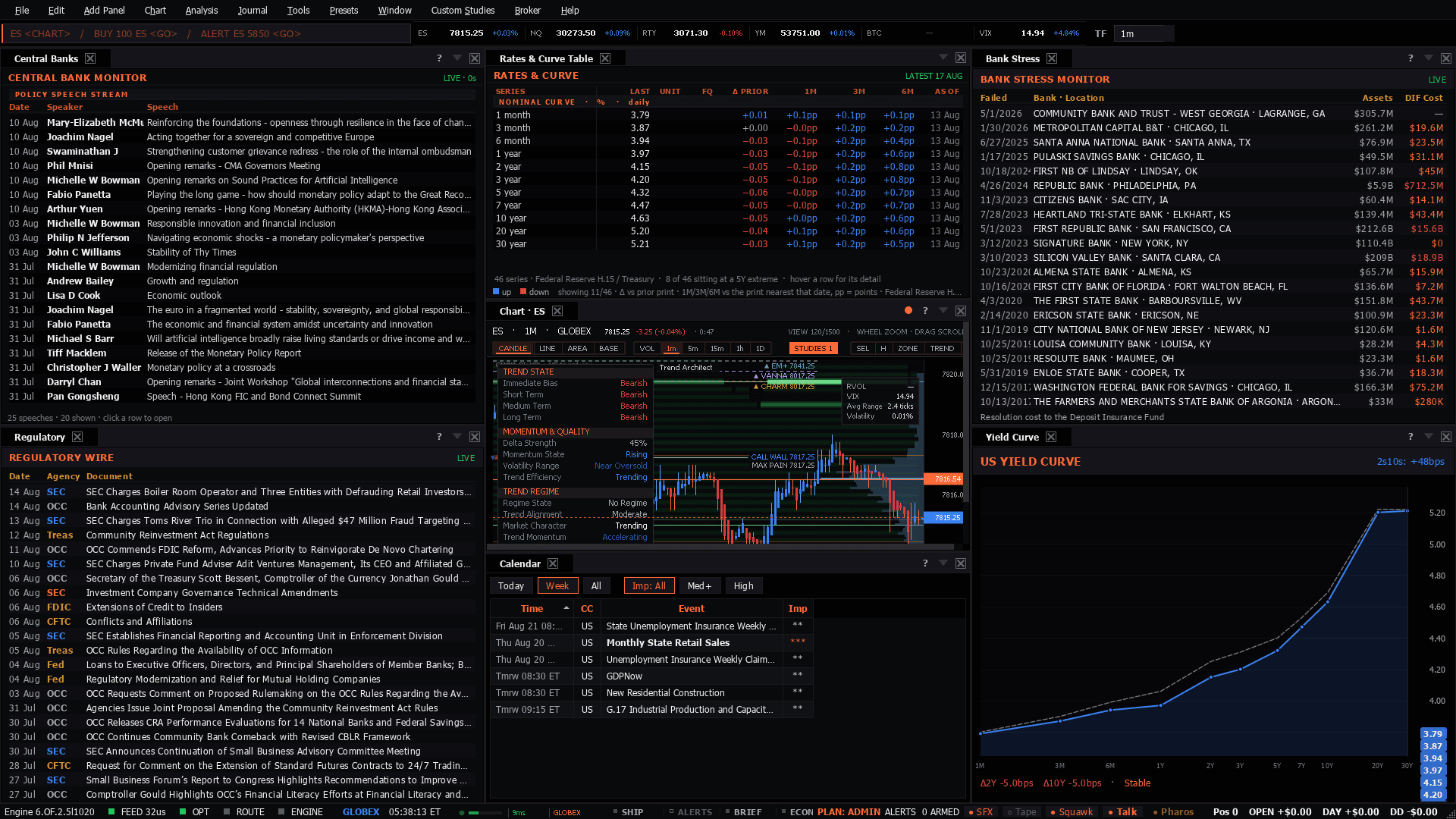Screen dimensions: 1456x819
Task: Close the Chart ES tab with its X
Action: 557,311
